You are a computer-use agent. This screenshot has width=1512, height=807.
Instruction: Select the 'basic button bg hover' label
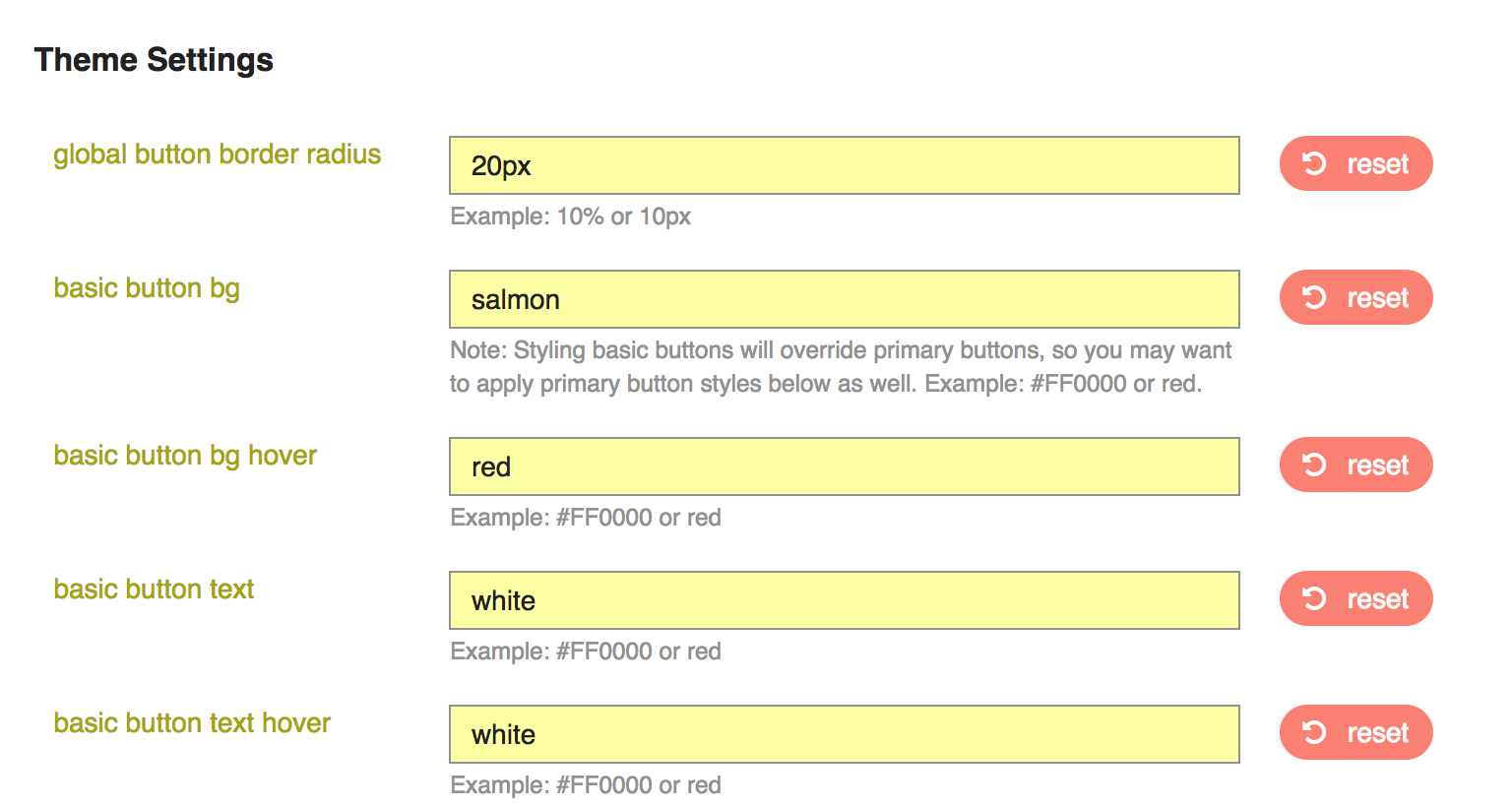(x=185, y=456)
